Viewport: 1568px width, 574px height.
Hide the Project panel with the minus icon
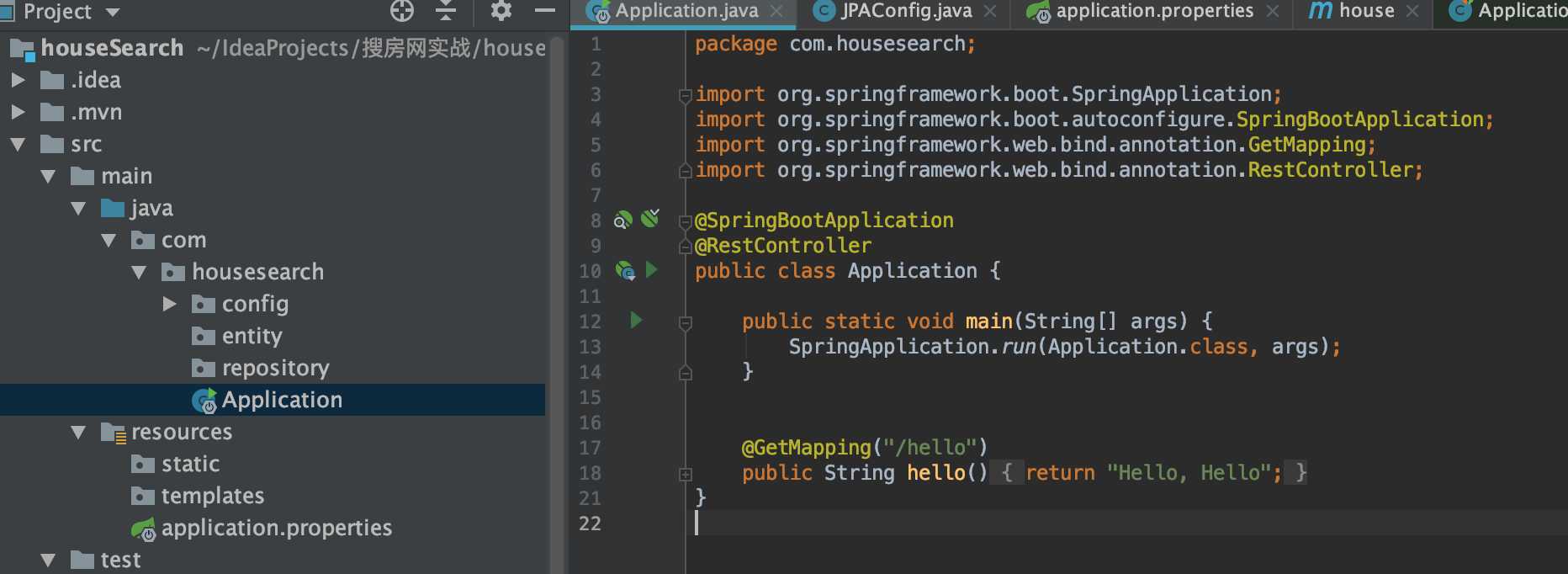[x=545, y=11]
